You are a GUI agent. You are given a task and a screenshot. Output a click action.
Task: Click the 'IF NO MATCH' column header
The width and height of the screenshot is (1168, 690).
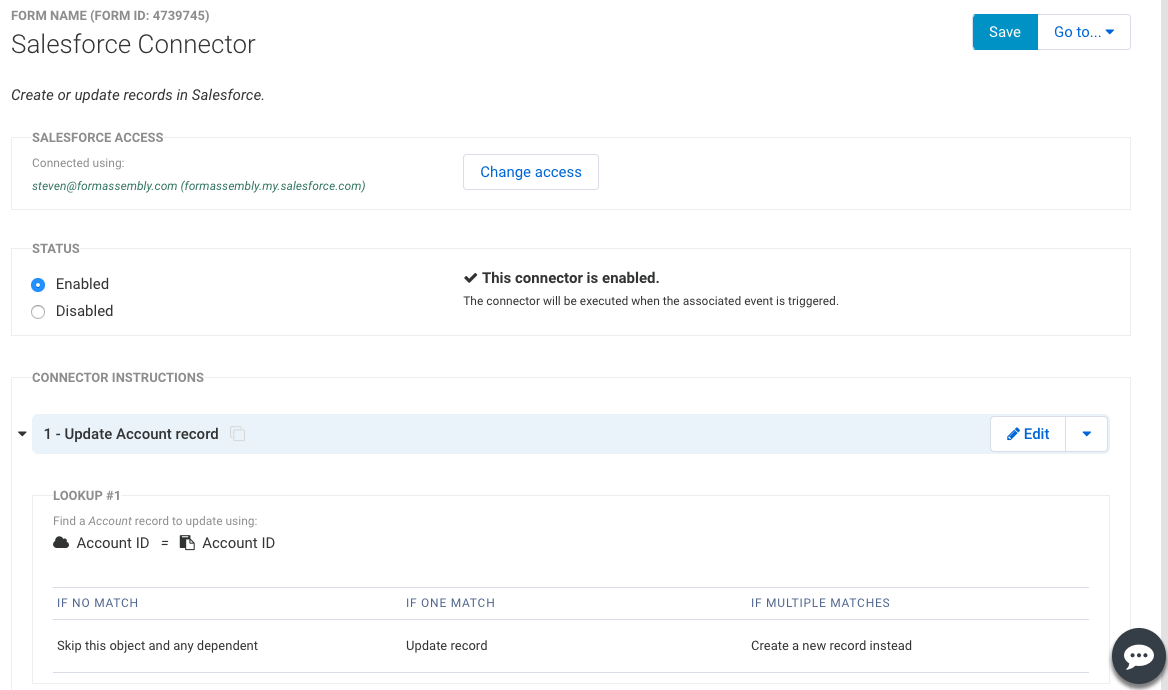(98, 603)
